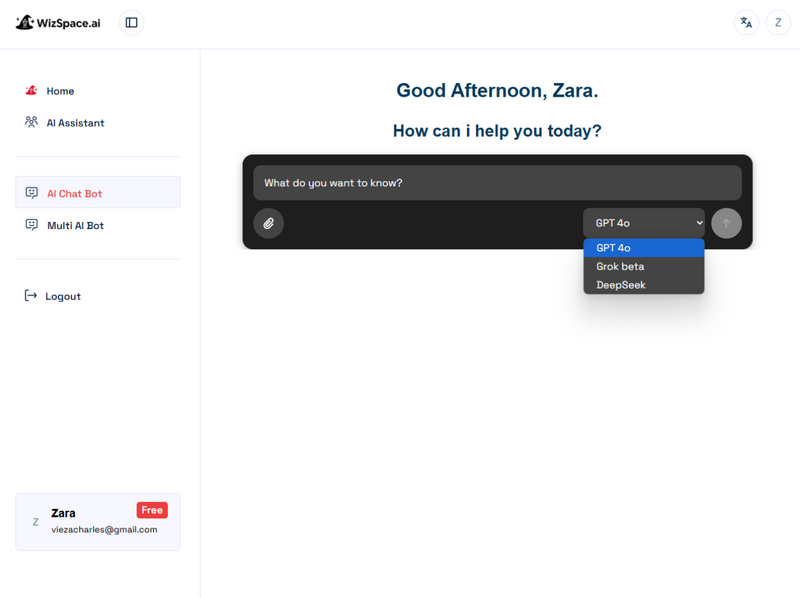Click the paperclip attach file icon

(x=268, y=223)
